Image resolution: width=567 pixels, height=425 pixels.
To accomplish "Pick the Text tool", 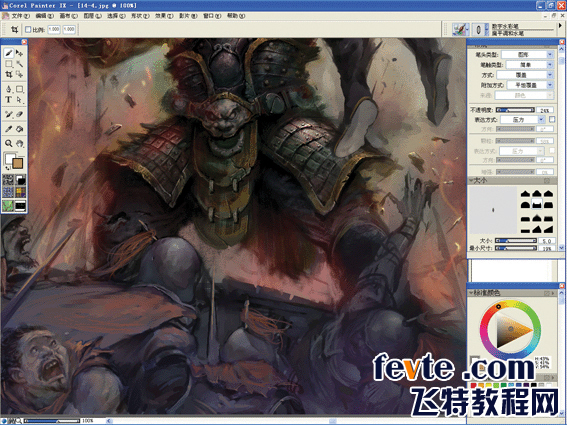I will click(x=9, y=99).
